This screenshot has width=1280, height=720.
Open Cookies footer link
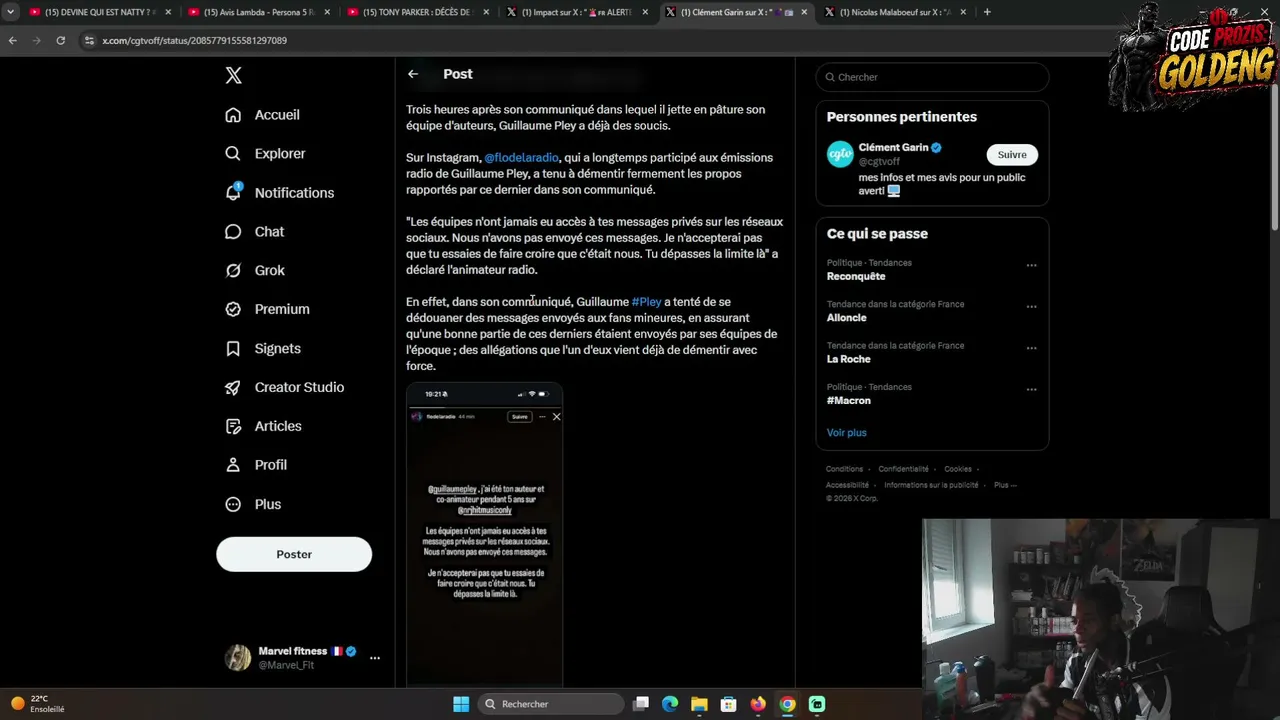tap(958, 469)
